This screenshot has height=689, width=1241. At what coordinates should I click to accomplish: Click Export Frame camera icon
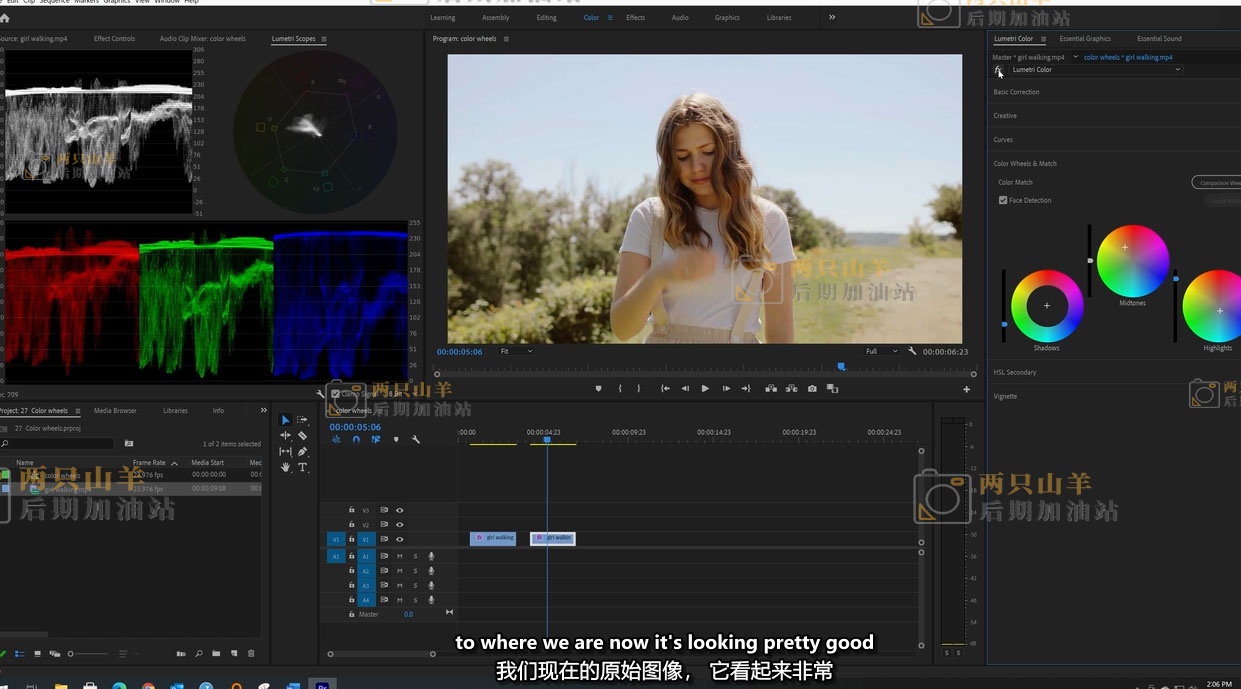coord(812,388)
